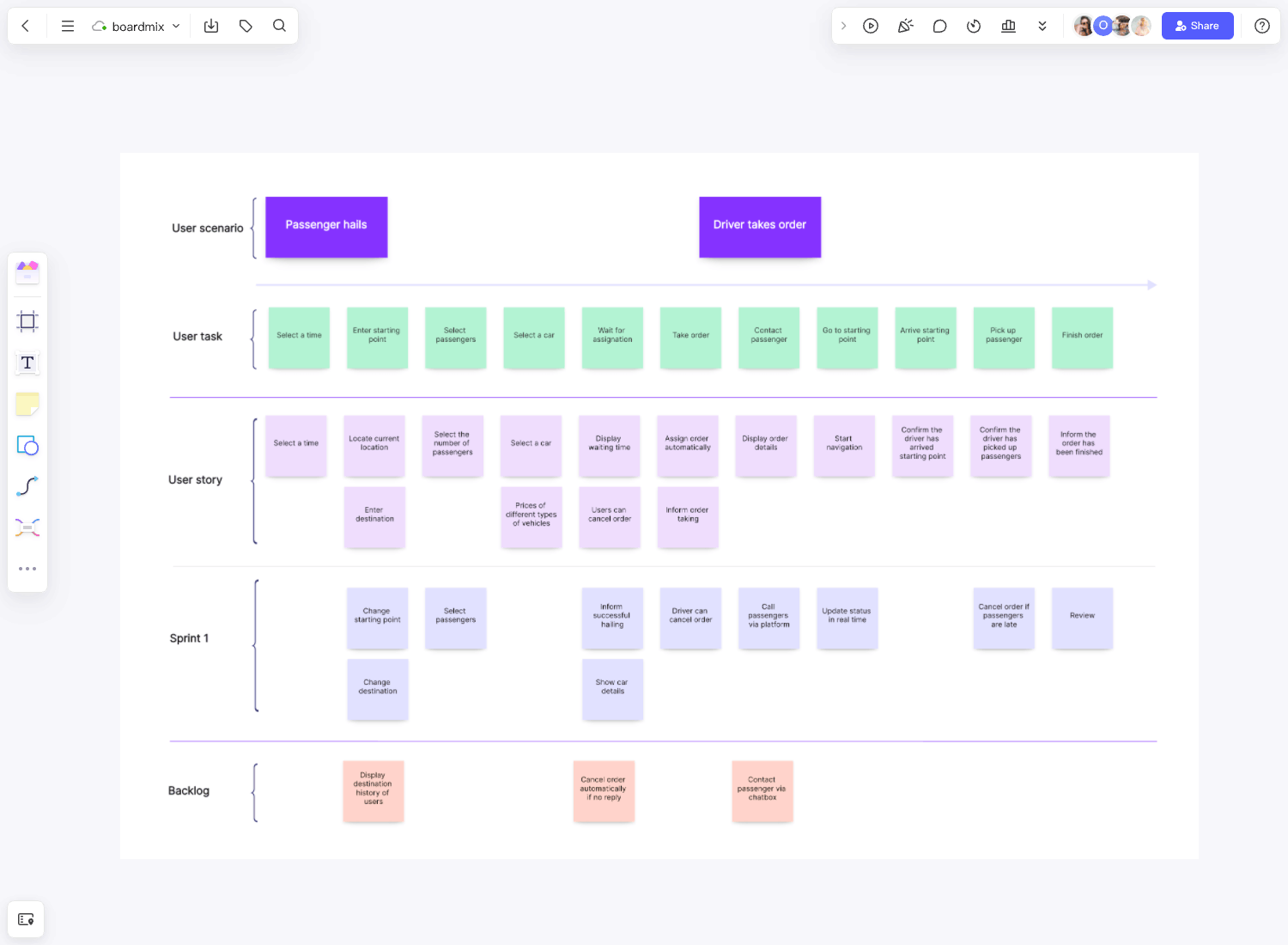Expand the boardmix file name dropdown
The image size is (1288, 945).
pyautogui.click(x=176, y=26)
